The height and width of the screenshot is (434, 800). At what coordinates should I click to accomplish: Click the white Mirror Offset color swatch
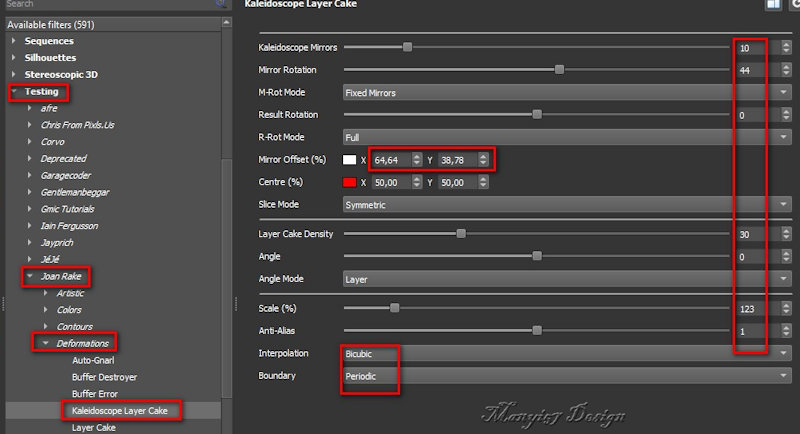[350, 160]
